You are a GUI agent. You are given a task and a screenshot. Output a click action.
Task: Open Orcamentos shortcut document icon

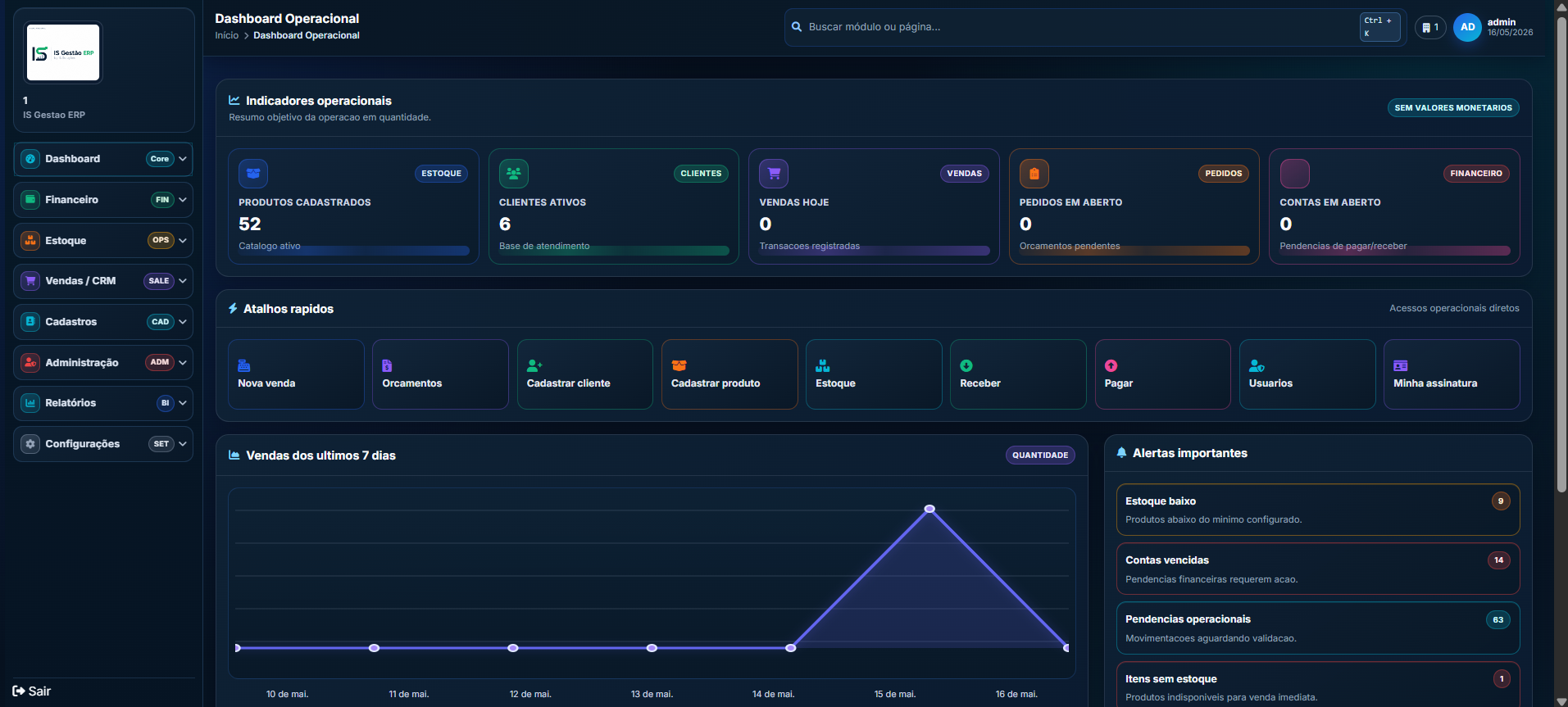[x=387, y=365]
